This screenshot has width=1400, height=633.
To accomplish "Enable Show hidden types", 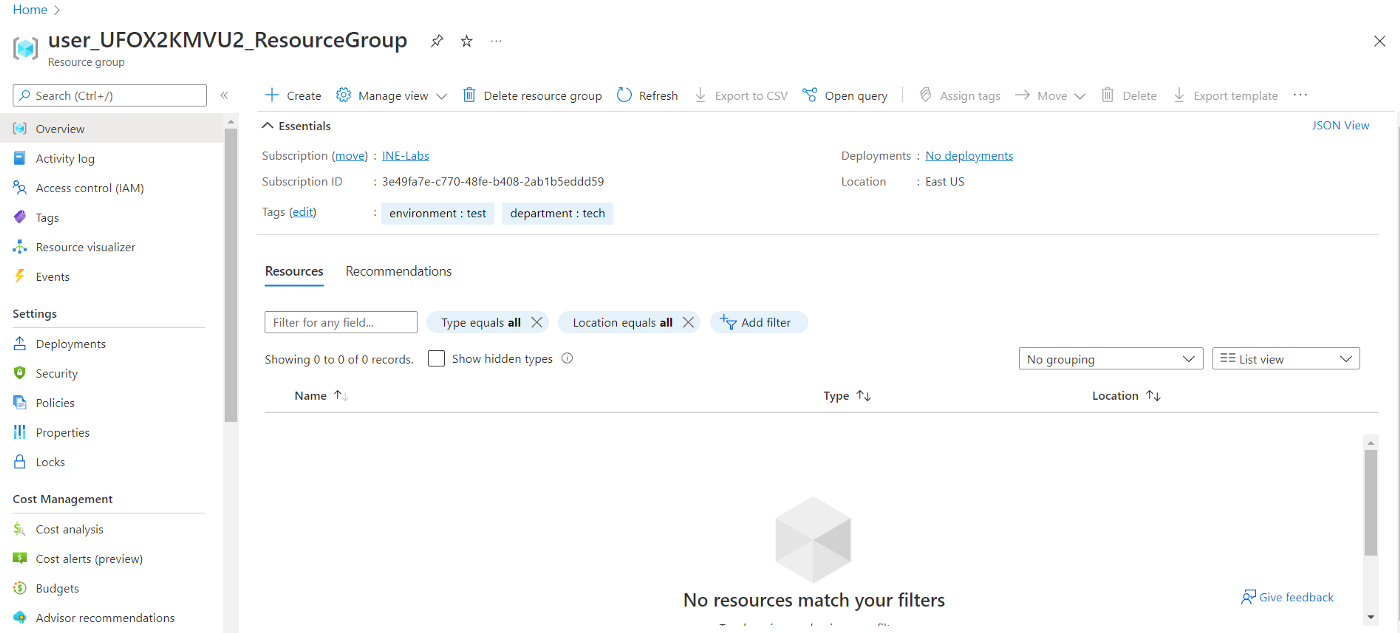I will pos(436,358).
